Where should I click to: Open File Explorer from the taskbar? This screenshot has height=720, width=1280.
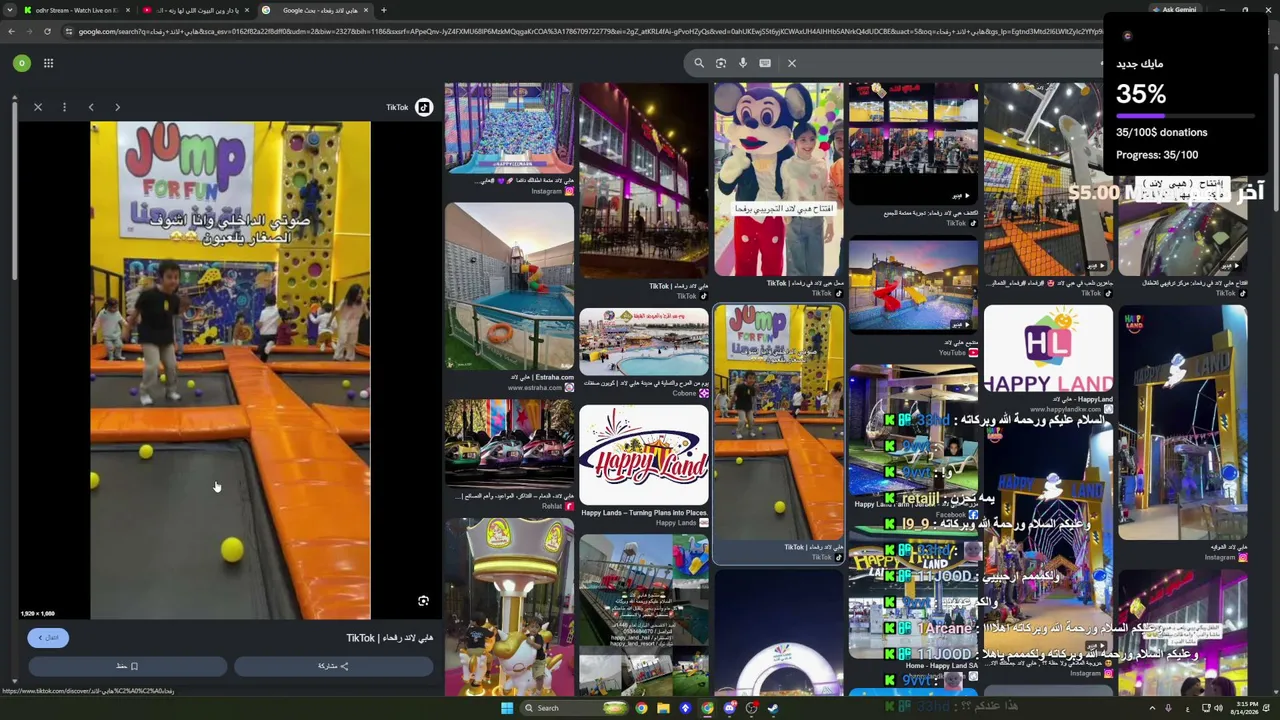(663, 708)
